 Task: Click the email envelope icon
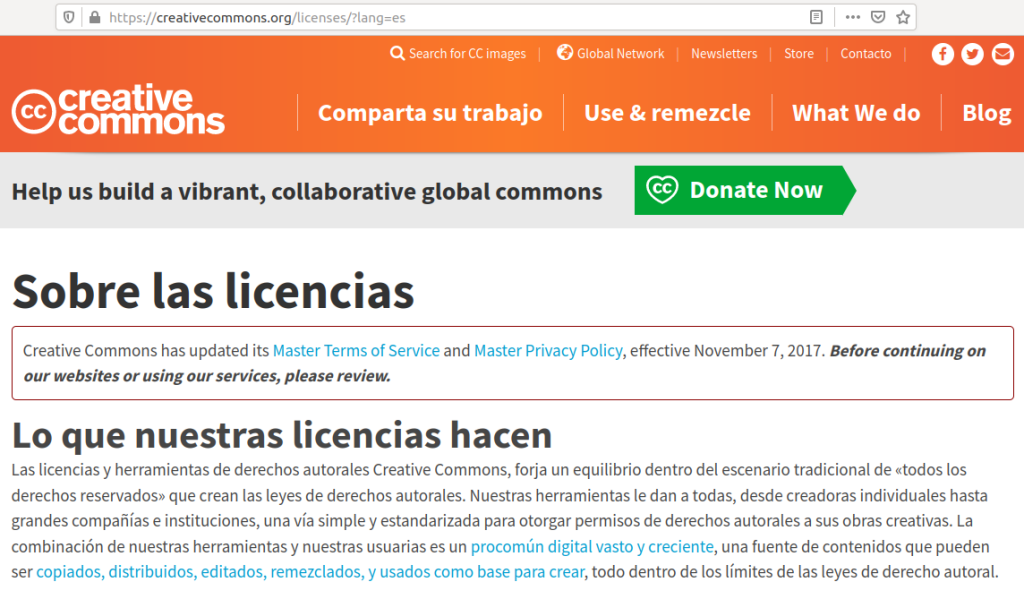pos(1002,54)
